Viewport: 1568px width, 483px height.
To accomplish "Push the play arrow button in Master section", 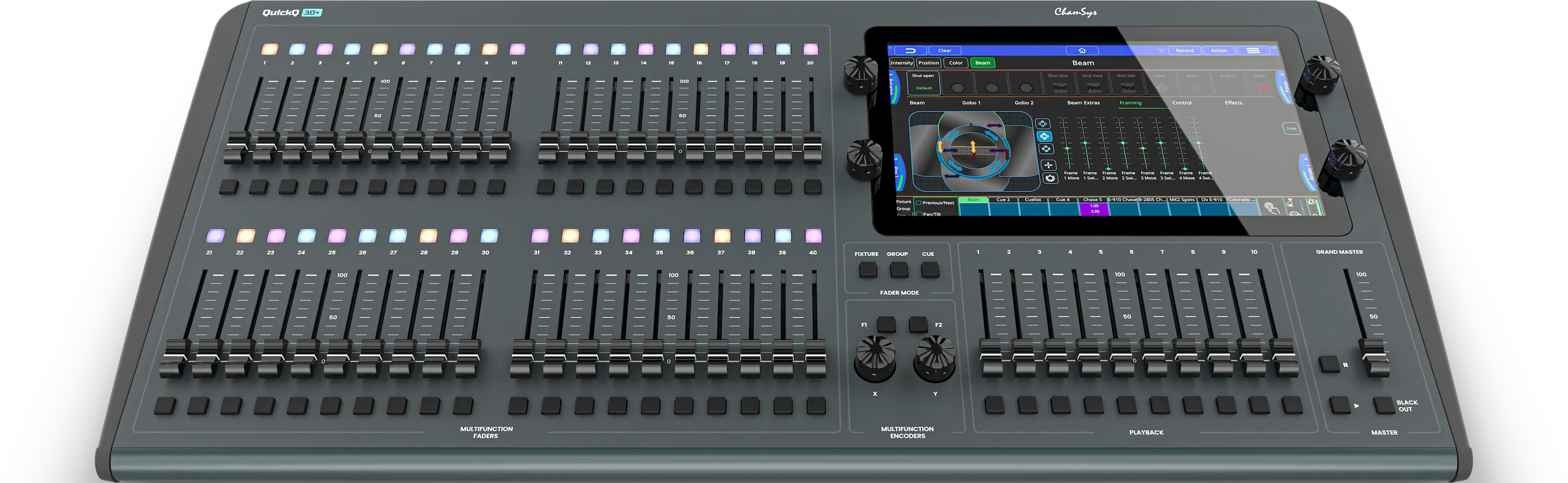I will pos(1340,405).
